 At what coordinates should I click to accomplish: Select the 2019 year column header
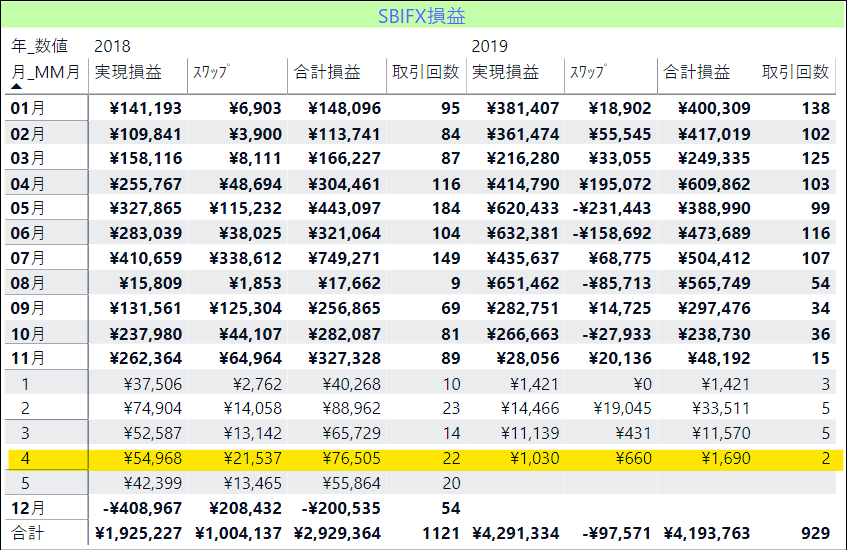click(x=489, y=46)
